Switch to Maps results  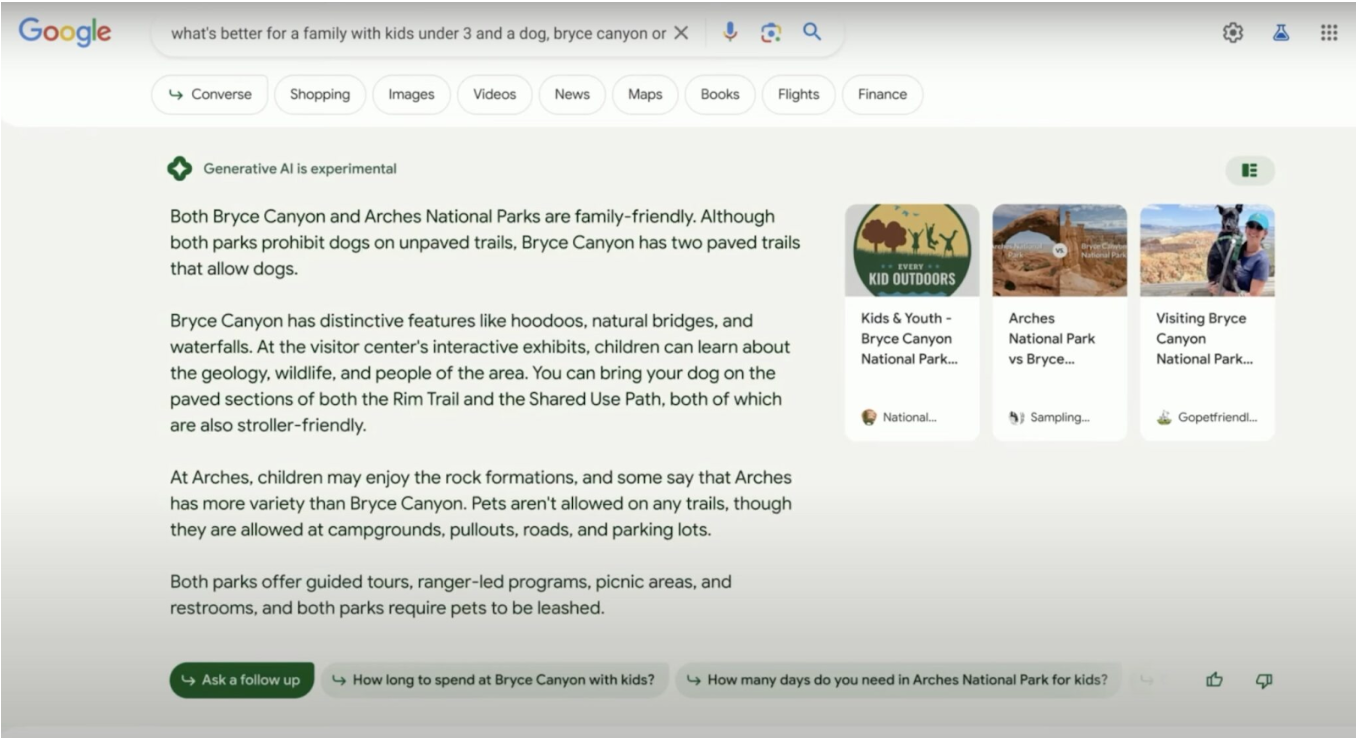click(645, 94)
